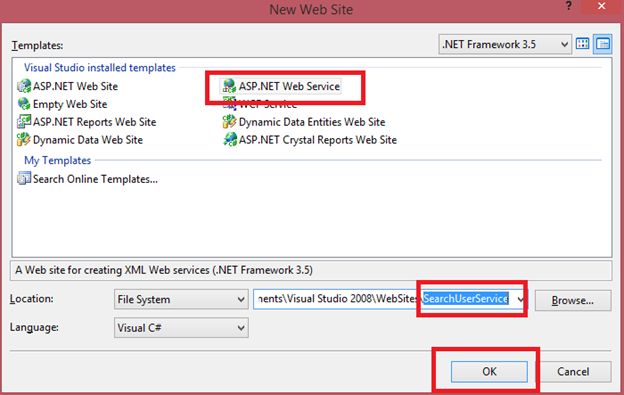This screenshot has width=624, height=395.
Task: Close the New Web Site dialog
Action: pyautogui.click(x=601, y=6)
